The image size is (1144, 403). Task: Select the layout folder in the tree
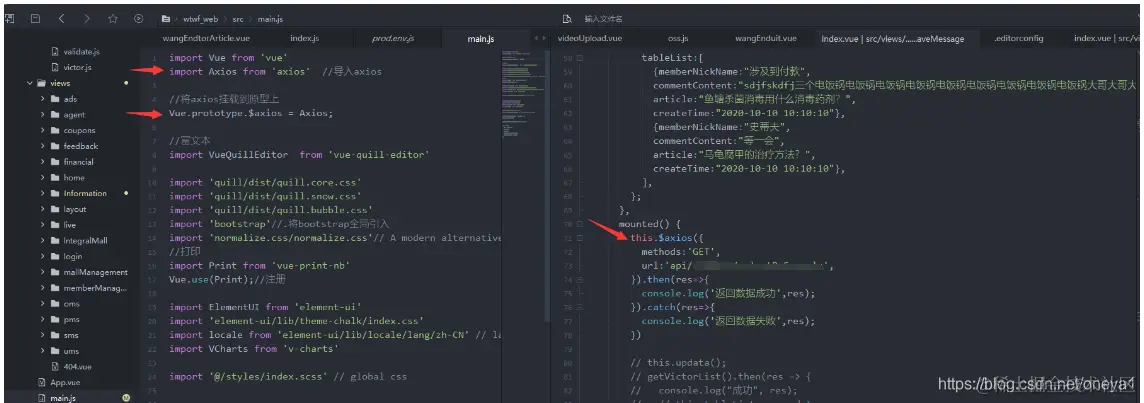74,209
